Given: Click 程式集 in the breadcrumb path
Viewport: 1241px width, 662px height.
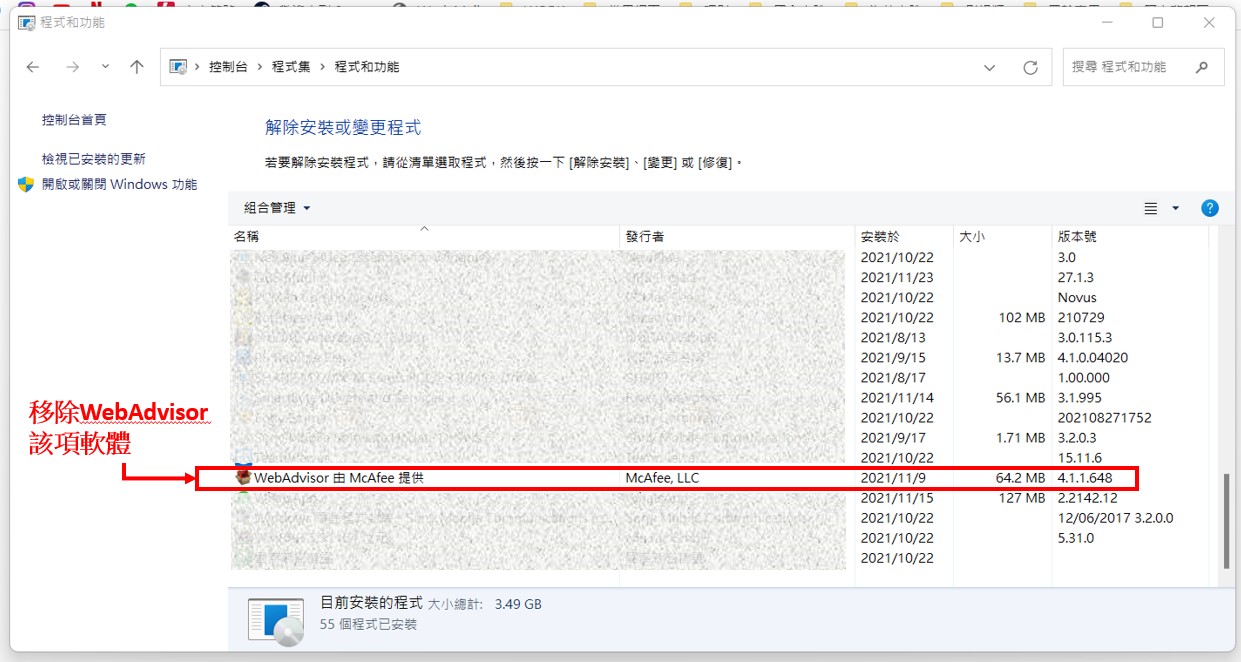Looking at the screenshot, I should coord(291,67).
